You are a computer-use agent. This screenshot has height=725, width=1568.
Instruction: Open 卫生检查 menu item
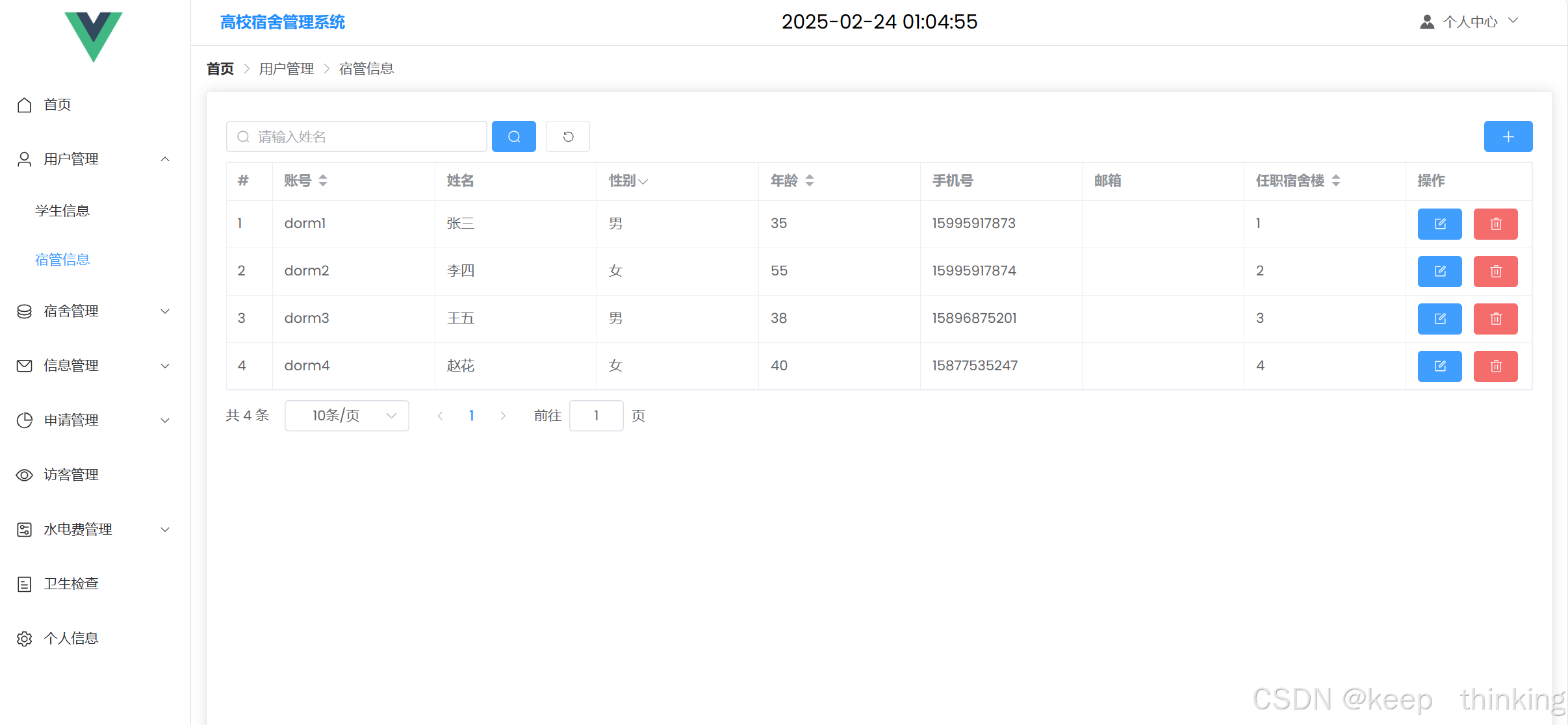tap(71, 584)
